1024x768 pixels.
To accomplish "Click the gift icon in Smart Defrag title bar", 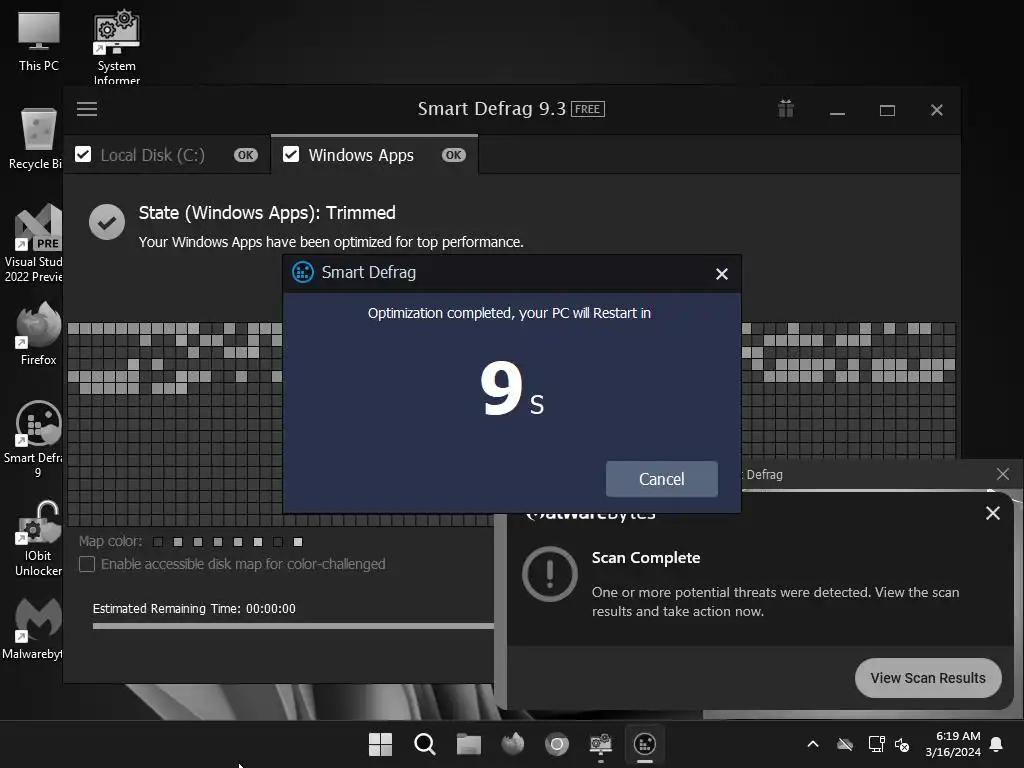I will tap(786, 108).
